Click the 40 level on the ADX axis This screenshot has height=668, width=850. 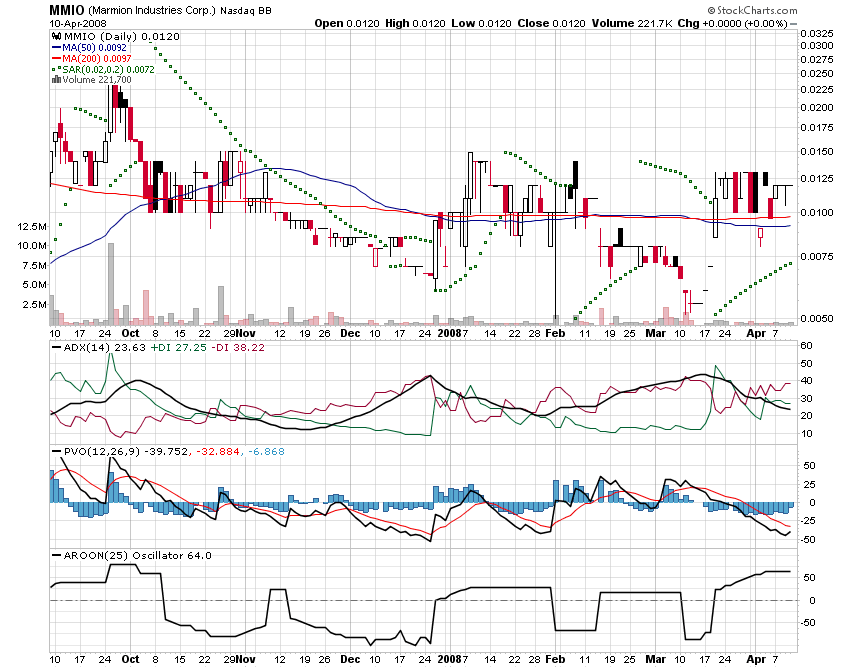(806, 381)
